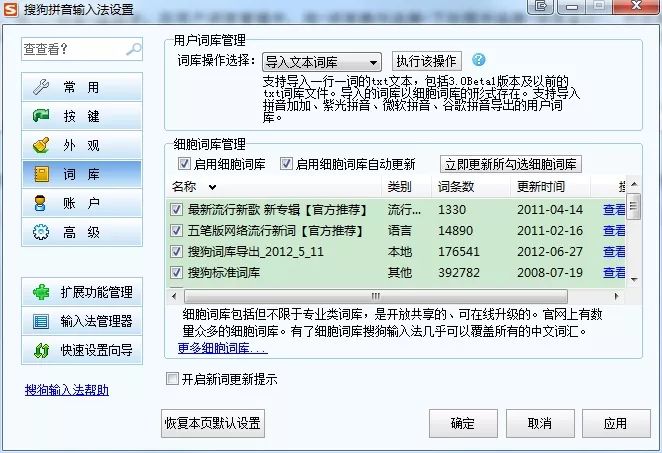662x453 pixels.
Task: Click the vertical scrollbar thumb in list
Action: (634, 206)
